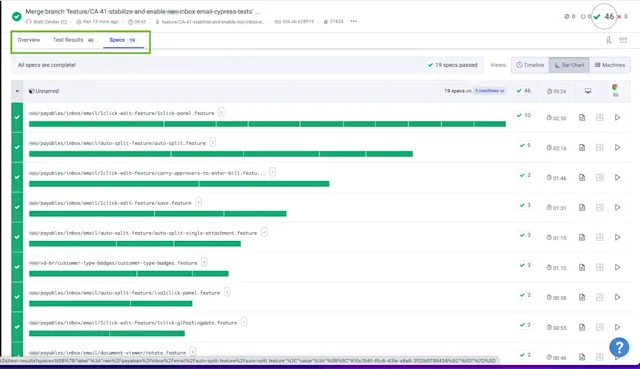This screenshot has width=640, height=369.
Task: Click the archive run box icon
Action: [623, 40]
